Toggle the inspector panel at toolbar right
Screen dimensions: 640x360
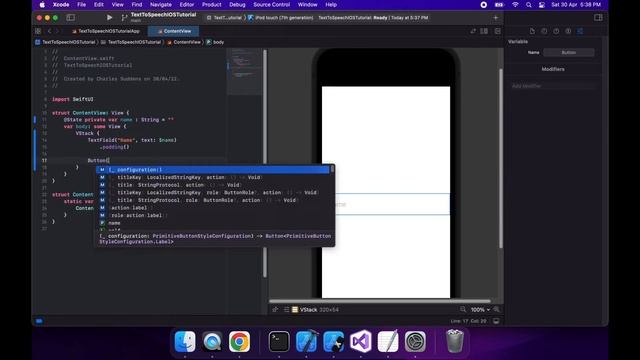click(598, 18)
